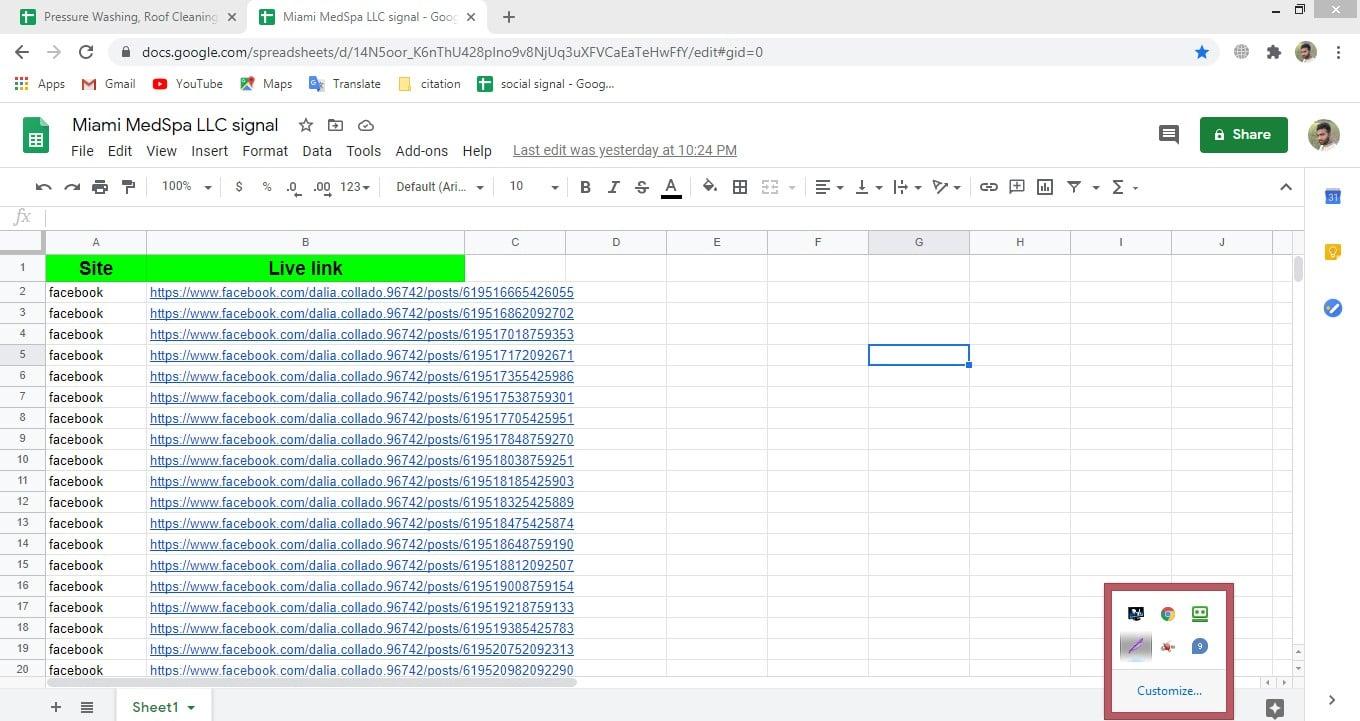Open the font size 10 dropdown
The width and height of the screenshot is (1360, 721).
pyautogui.click(x=533, y=187)
